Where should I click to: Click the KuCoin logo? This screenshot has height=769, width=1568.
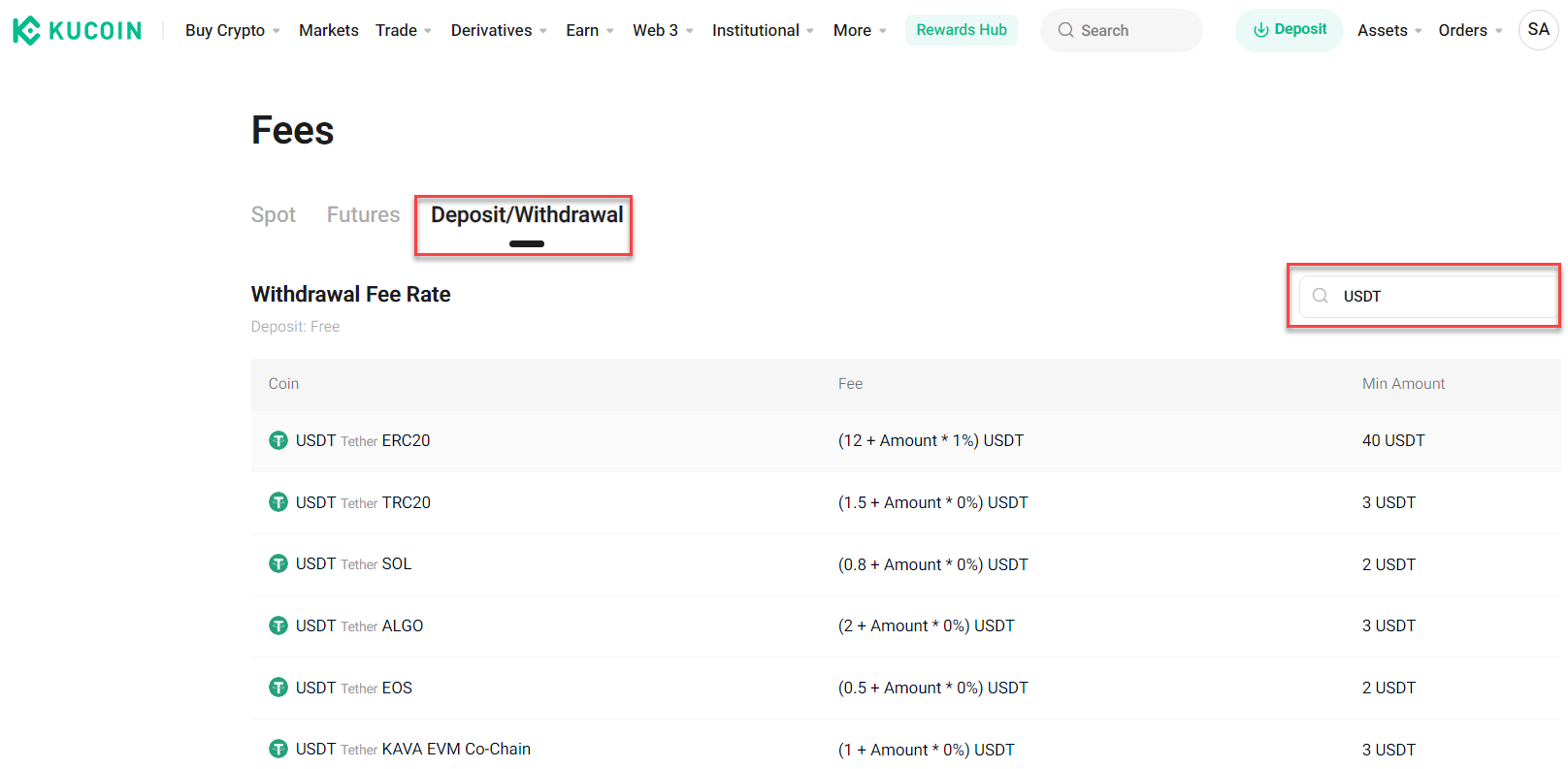click(x=77, y=30)
